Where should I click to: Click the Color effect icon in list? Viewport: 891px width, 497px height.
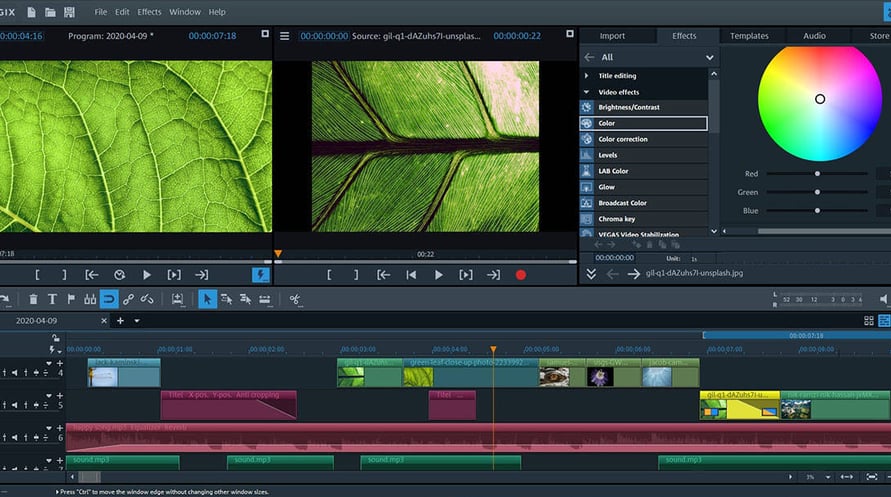click(586, 123)
